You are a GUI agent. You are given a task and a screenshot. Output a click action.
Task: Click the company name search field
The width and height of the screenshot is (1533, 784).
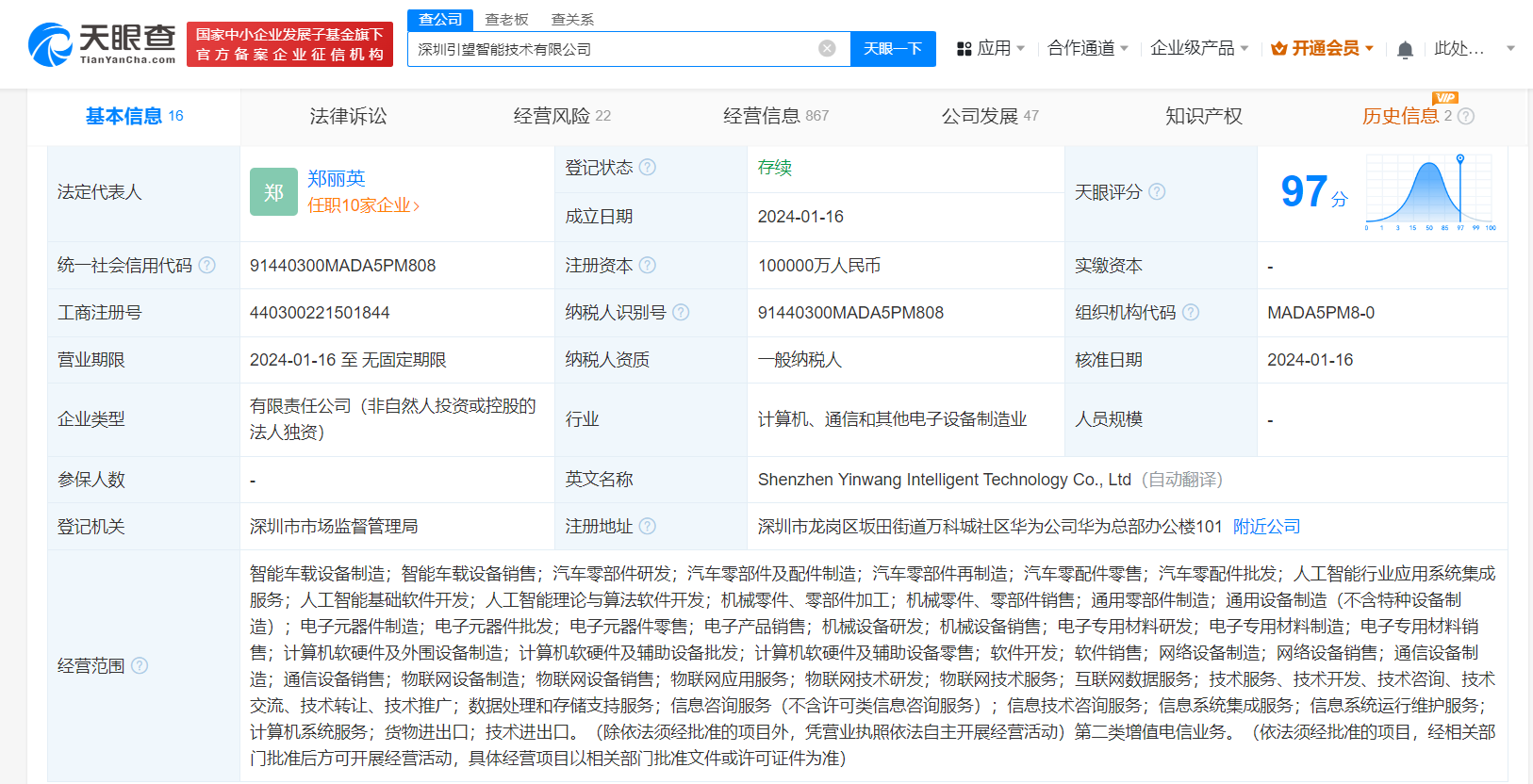[x=613, y=49]
